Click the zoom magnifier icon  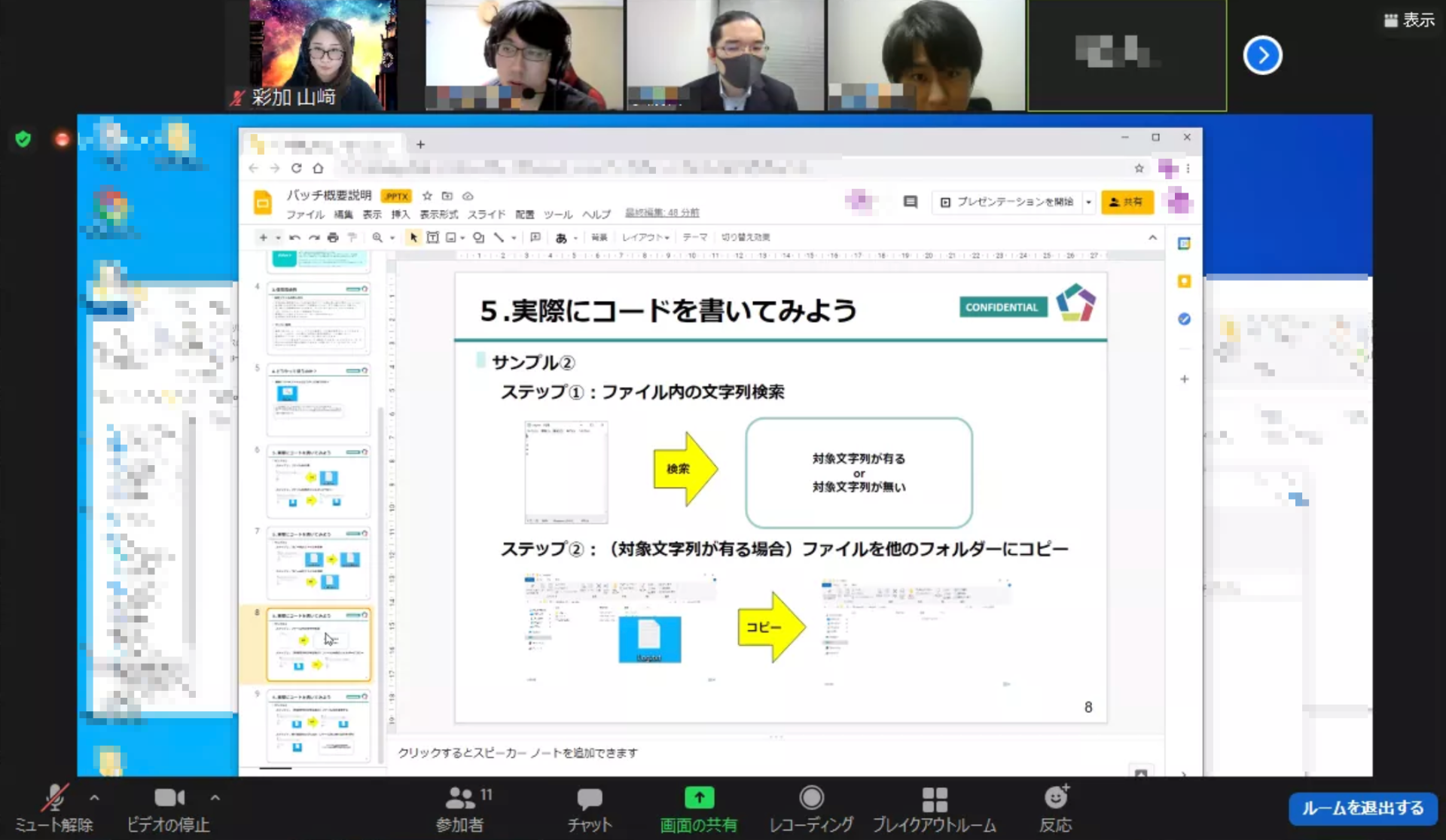(x=377, y=237)
